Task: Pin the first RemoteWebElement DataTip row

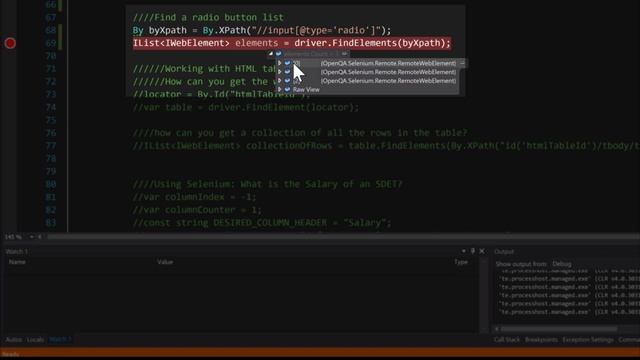Action: click(x=462, y=63)
